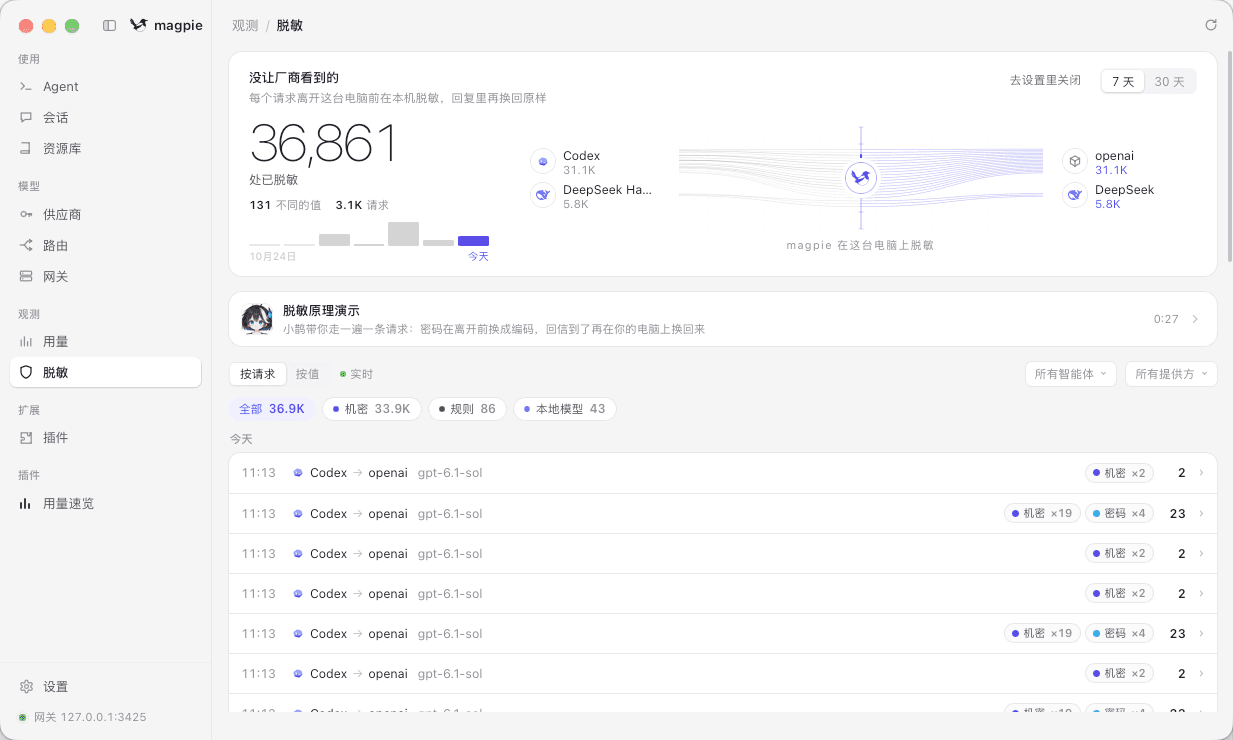Click the openai cube icon in flow chart

1075,161
